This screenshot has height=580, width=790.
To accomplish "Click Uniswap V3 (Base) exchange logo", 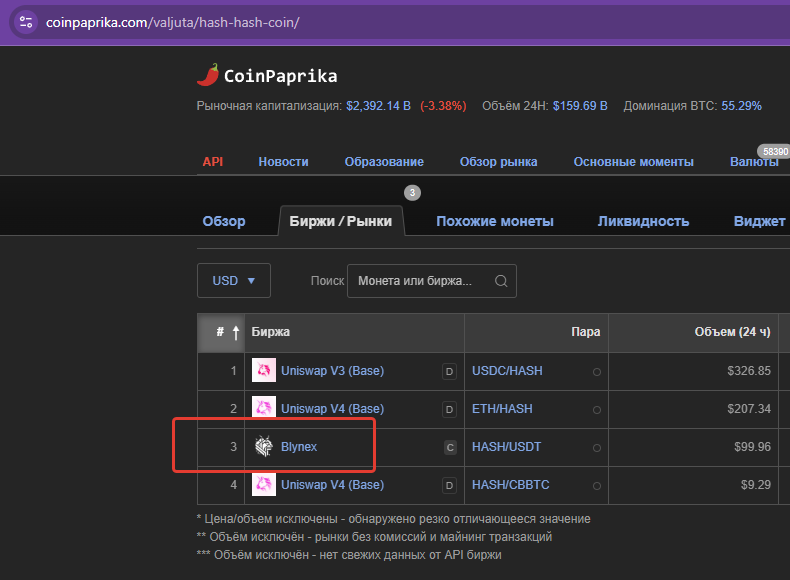I will [x=264, y=370].
